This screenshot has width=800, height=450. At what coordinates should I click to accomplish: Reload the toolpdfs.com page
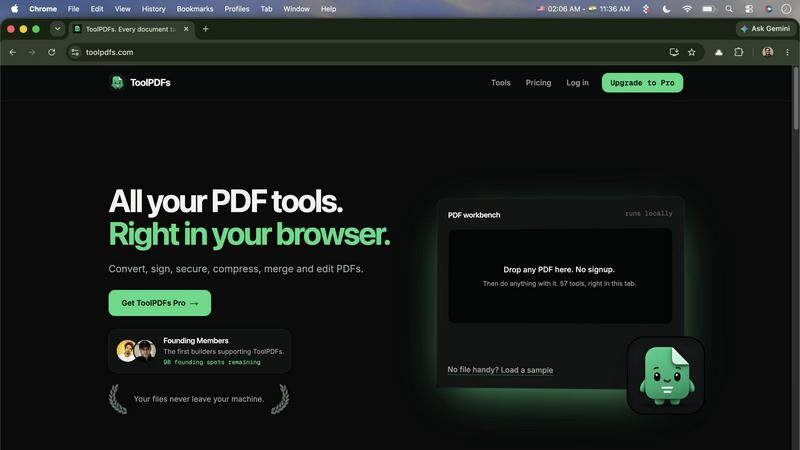tap(52, 52)
